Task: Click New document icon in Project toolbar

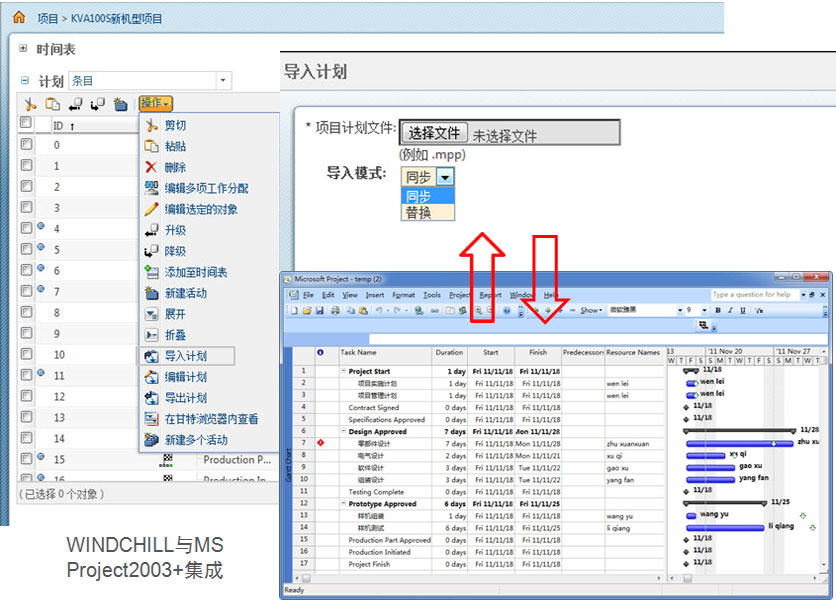Action: (295, 310)
